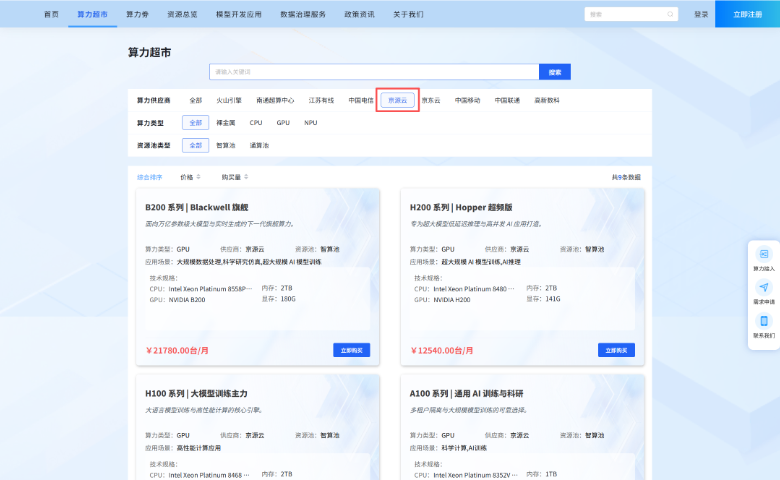The height and width of the screenshot is (480, 780).
Task: Toggle the 购买量 sort arrows
Action: (x=246, y=177)
